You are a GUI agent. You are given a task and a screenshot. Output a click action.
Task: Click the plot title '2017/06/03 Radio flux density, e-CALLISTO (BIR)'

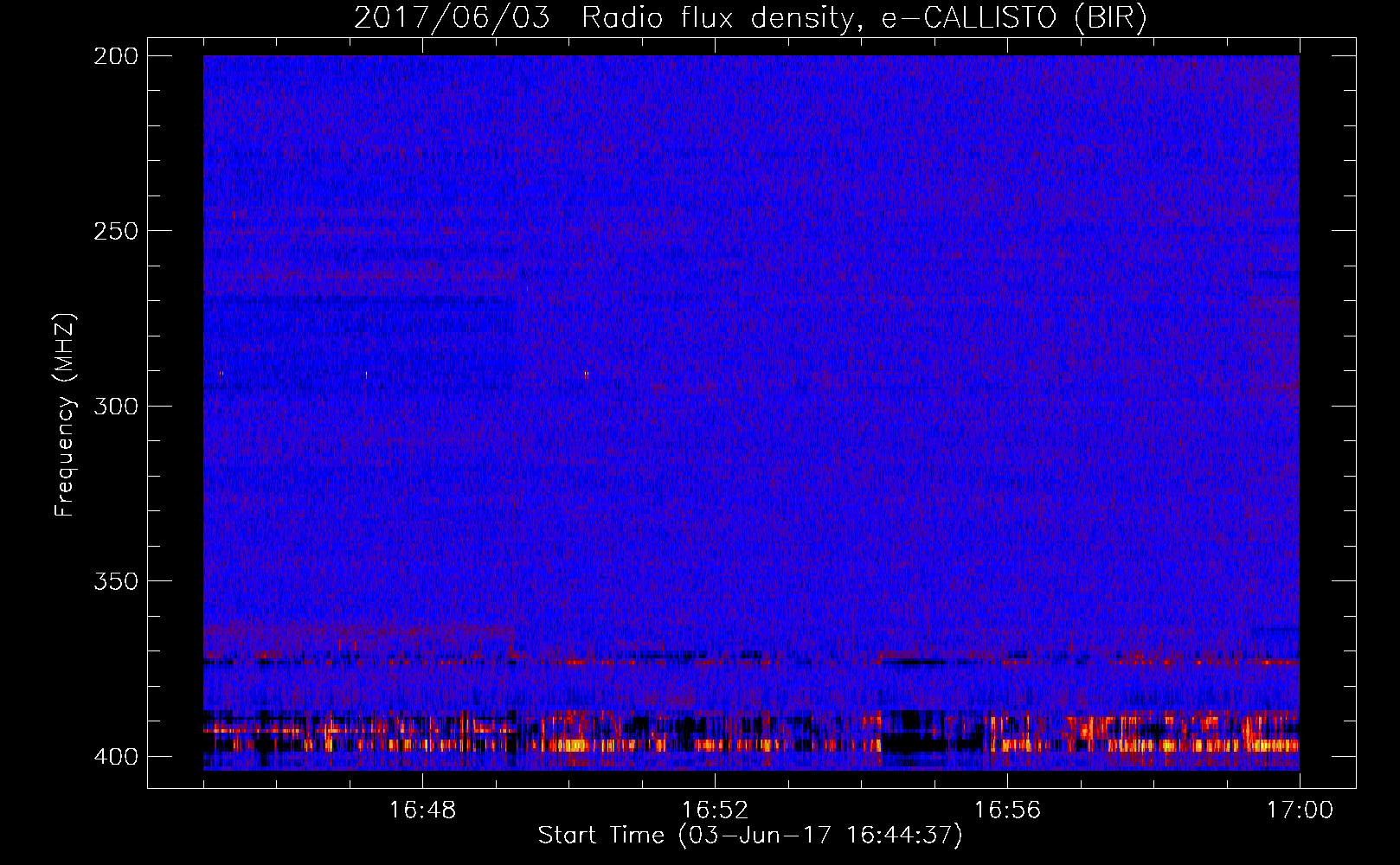tap(750, 17)
